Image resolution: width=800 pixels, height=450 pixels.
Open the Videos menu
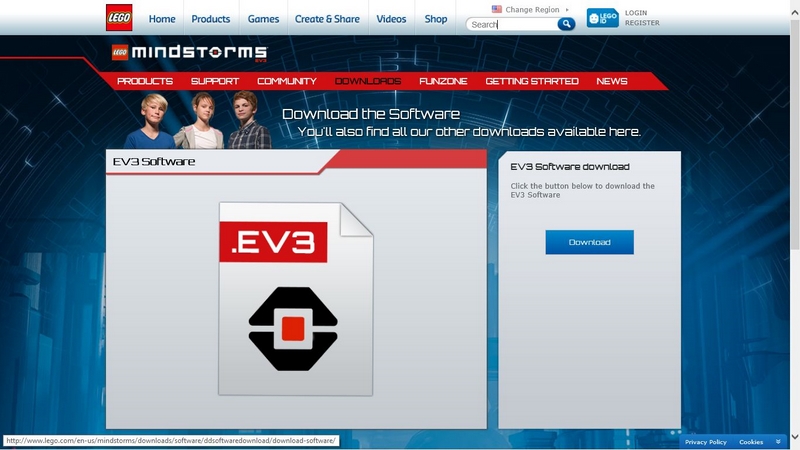[x=391, y=19]
